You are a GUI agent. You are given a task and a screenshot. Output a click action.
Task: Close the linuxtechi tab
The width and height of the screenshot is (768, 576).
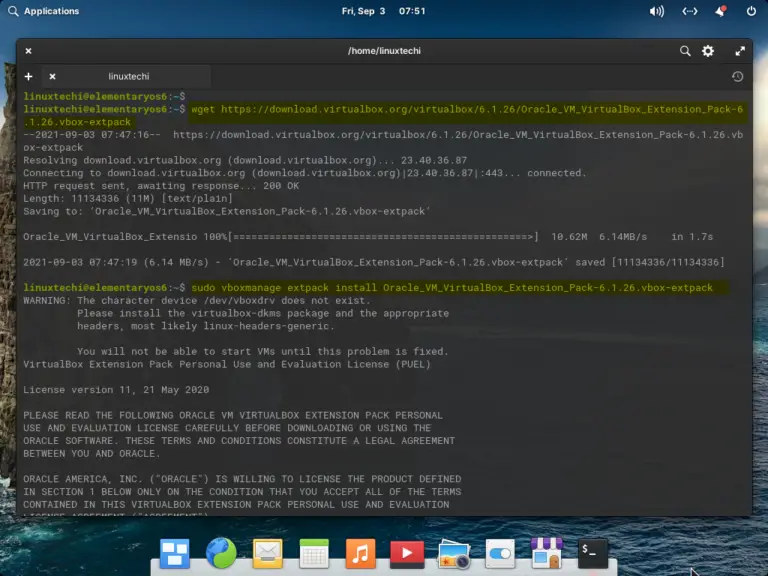tap(52, 76)
